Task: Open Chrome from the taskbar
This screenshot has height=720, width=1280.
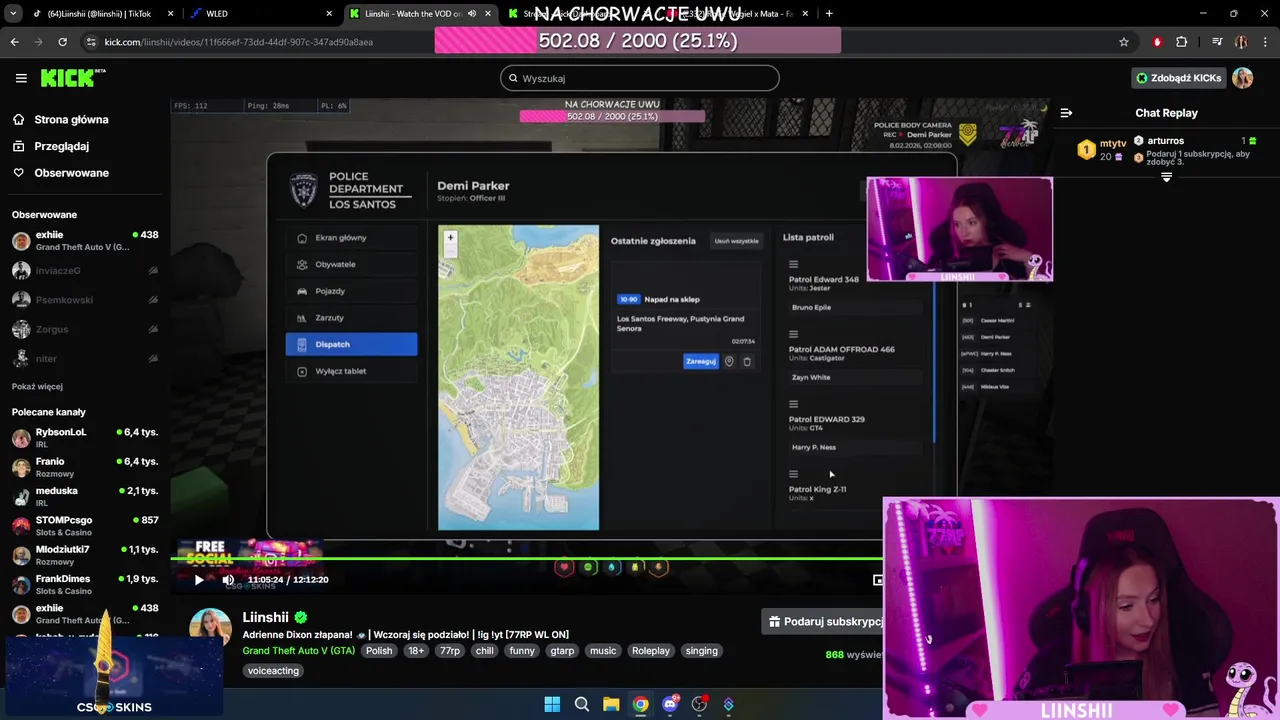Action: click(x=640, y=704)
